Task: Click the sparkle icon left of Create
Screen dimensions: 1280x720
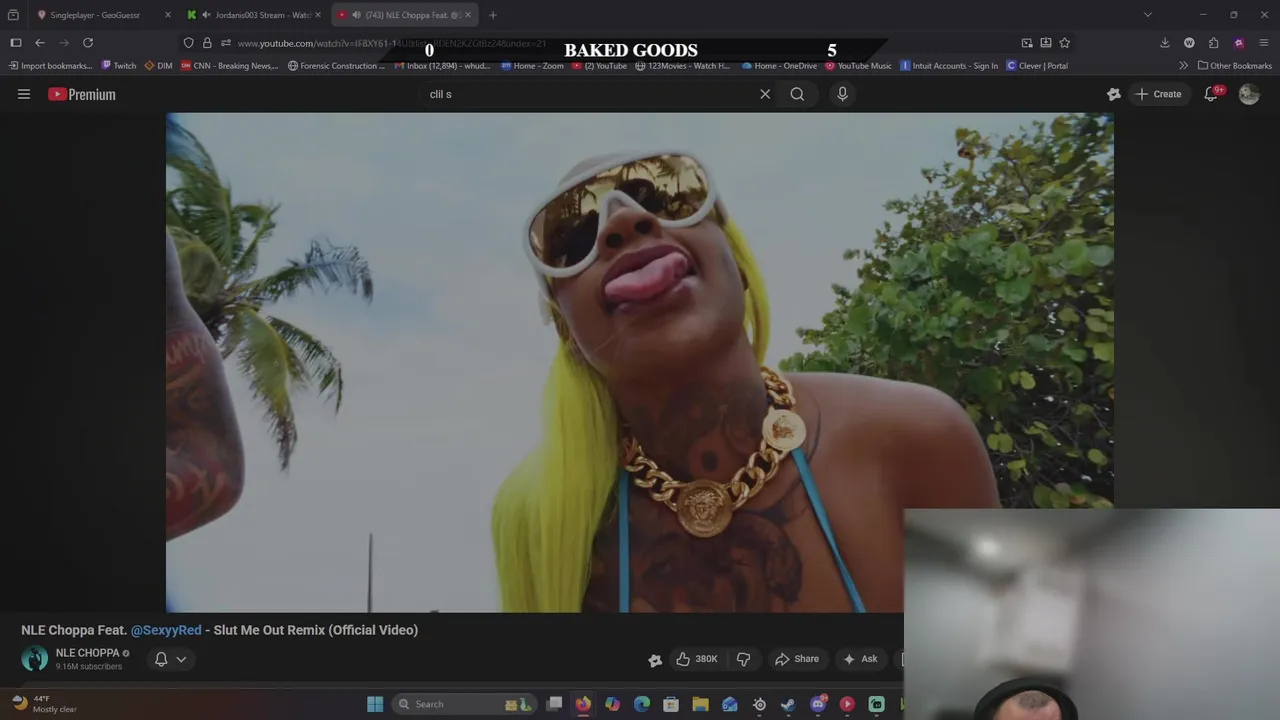Action: [x=1114, y=94]
